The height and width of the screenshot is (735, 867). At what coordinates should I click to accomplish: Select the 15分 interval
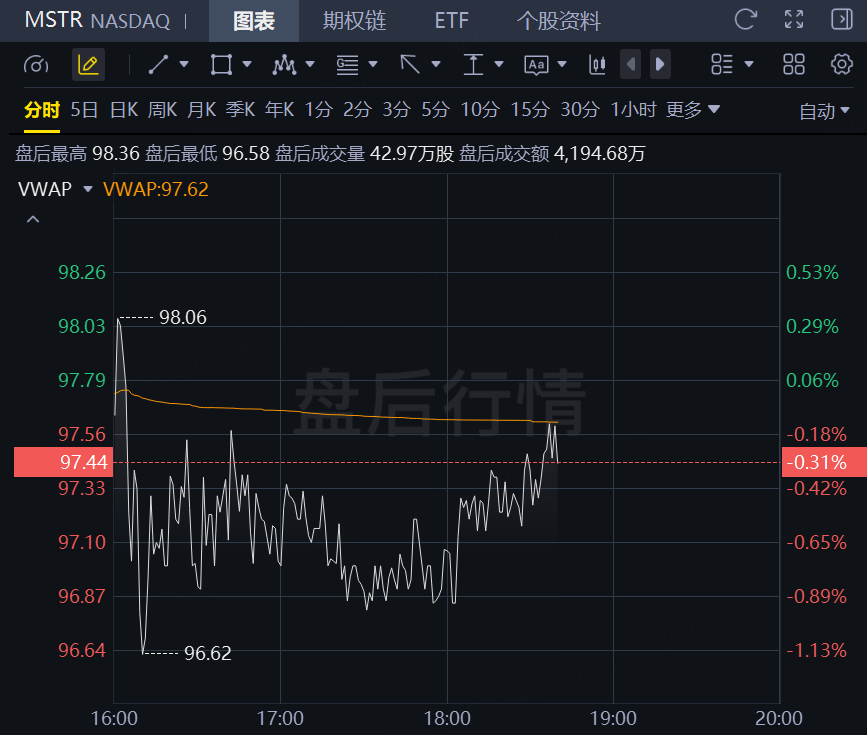coord(530,110)
